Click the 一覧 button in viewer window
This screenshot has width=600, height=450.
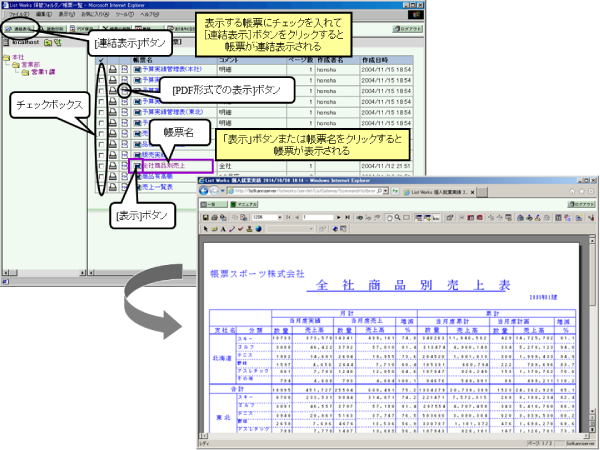click(214, 204)
